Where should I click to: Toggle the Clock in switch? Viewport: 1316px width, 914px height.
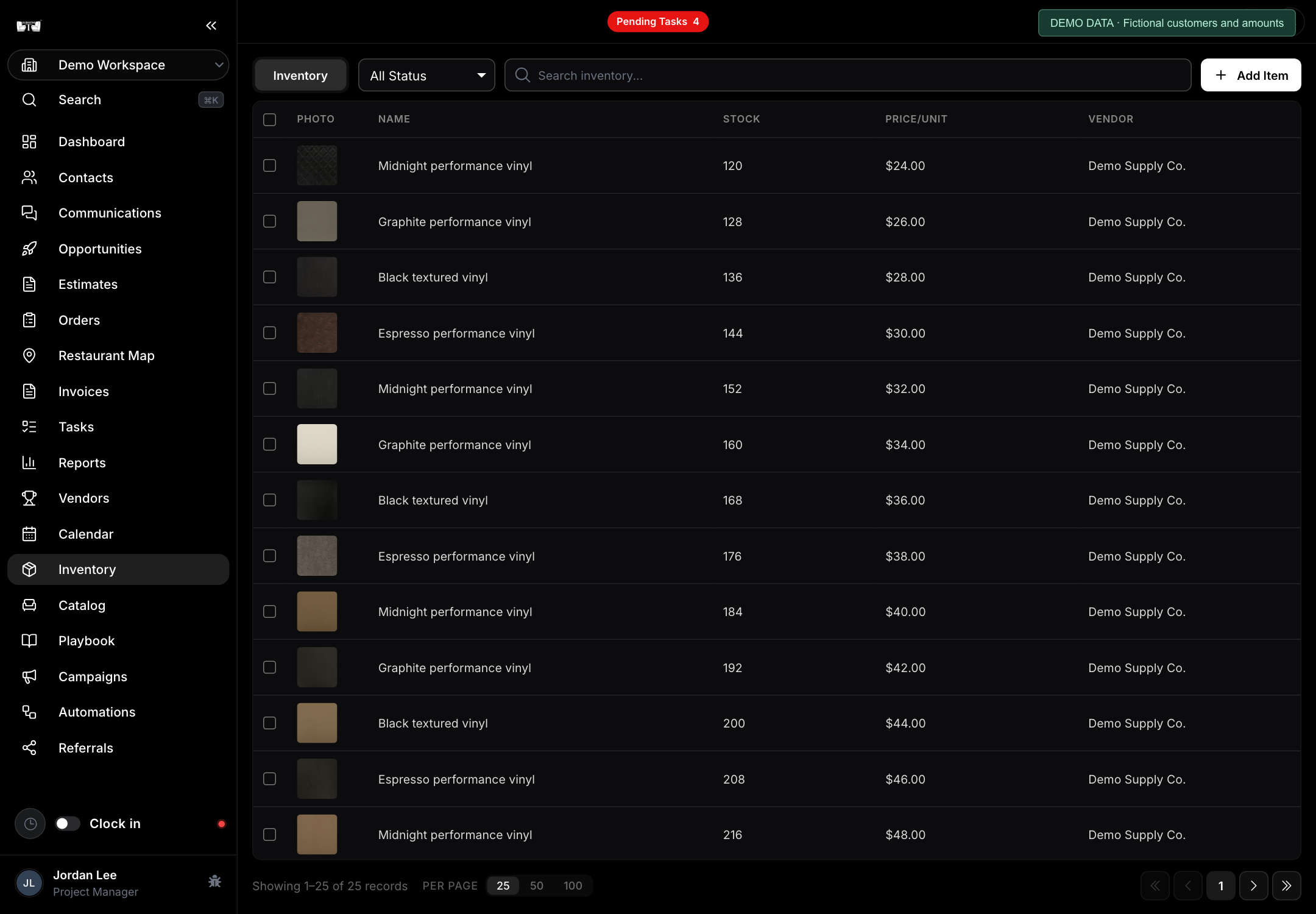pyautogui.click(x=68, y=824)
